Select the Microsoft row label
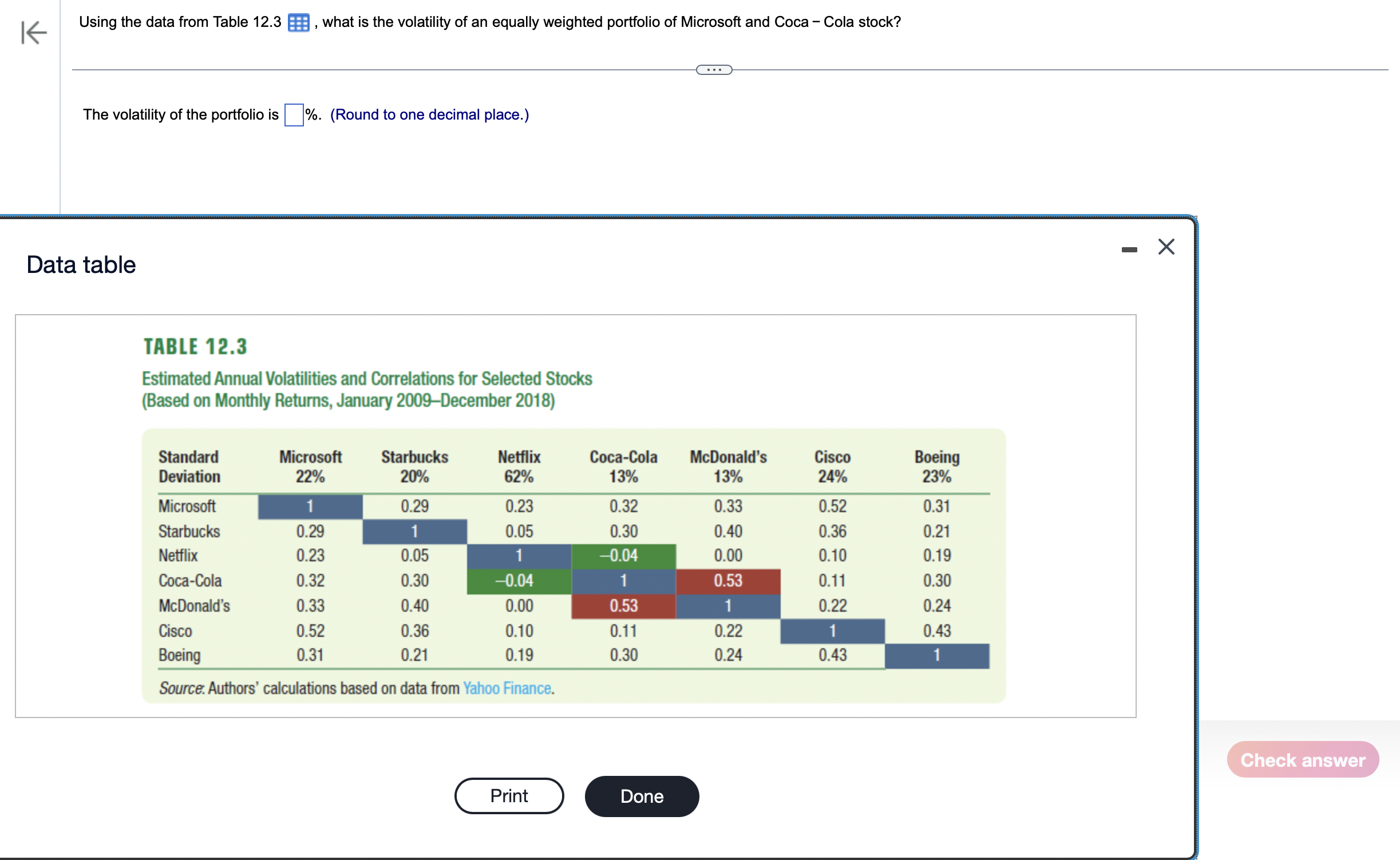 187,506
